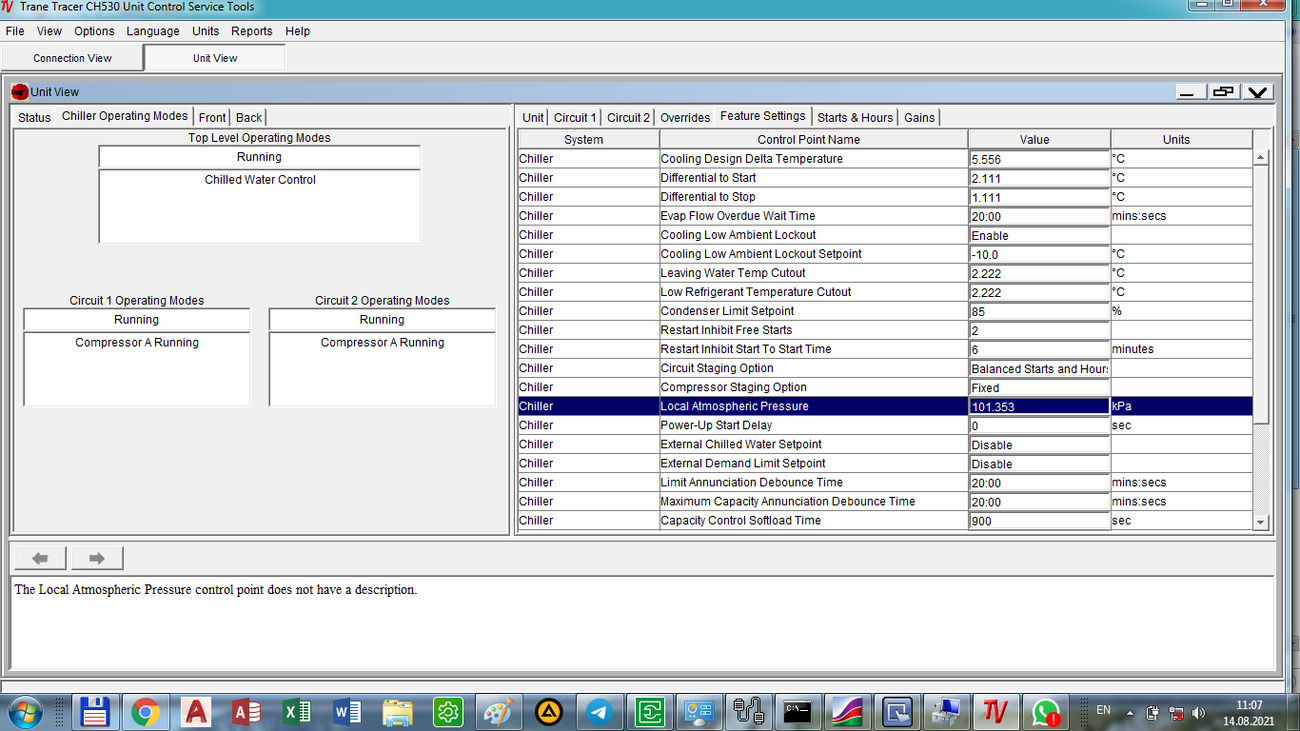This screenshot has width=1300, height=731.
Task: Open the Language menu
Action: click(153, 31)
